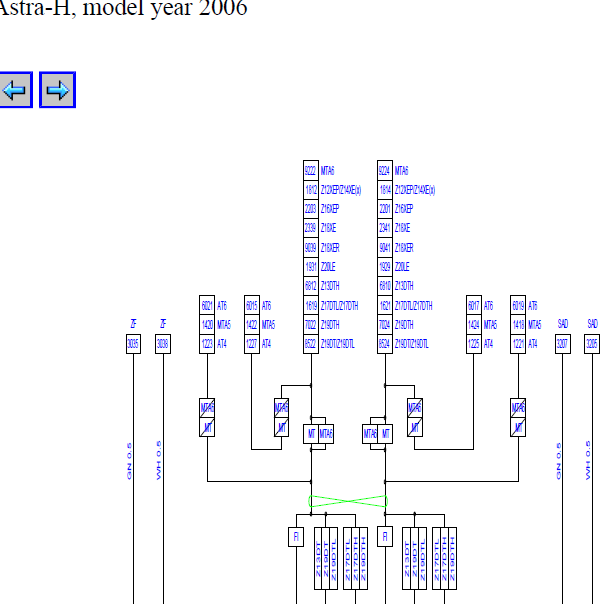
Task: Open SAD reference box 3207
Action: pos(563,344)
